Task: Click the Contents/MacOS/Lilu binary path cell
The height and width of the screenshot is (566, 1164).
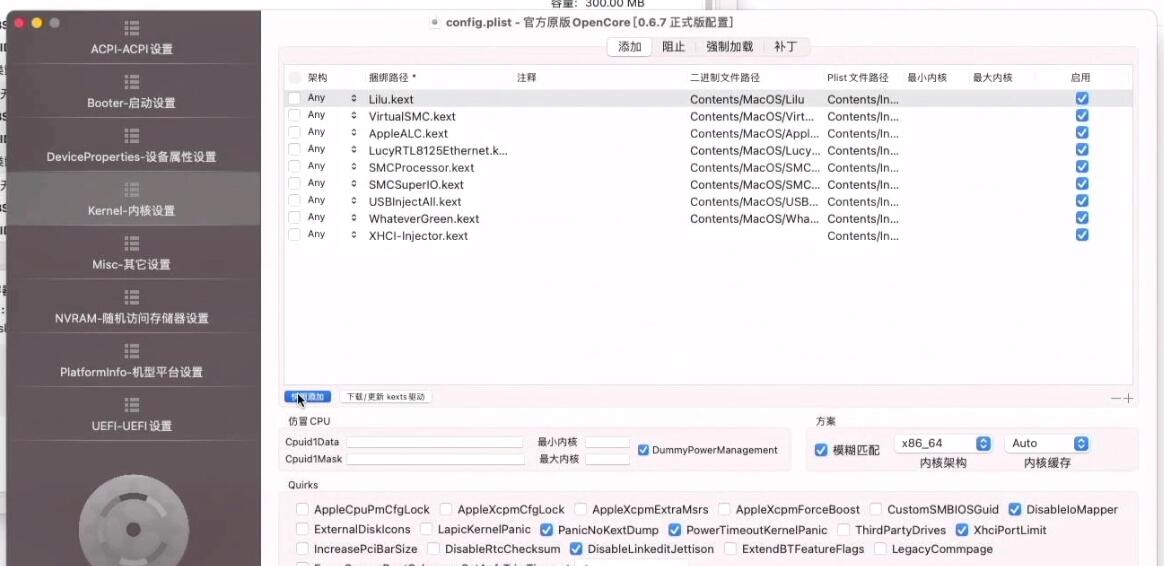Action: click(747, 99)
